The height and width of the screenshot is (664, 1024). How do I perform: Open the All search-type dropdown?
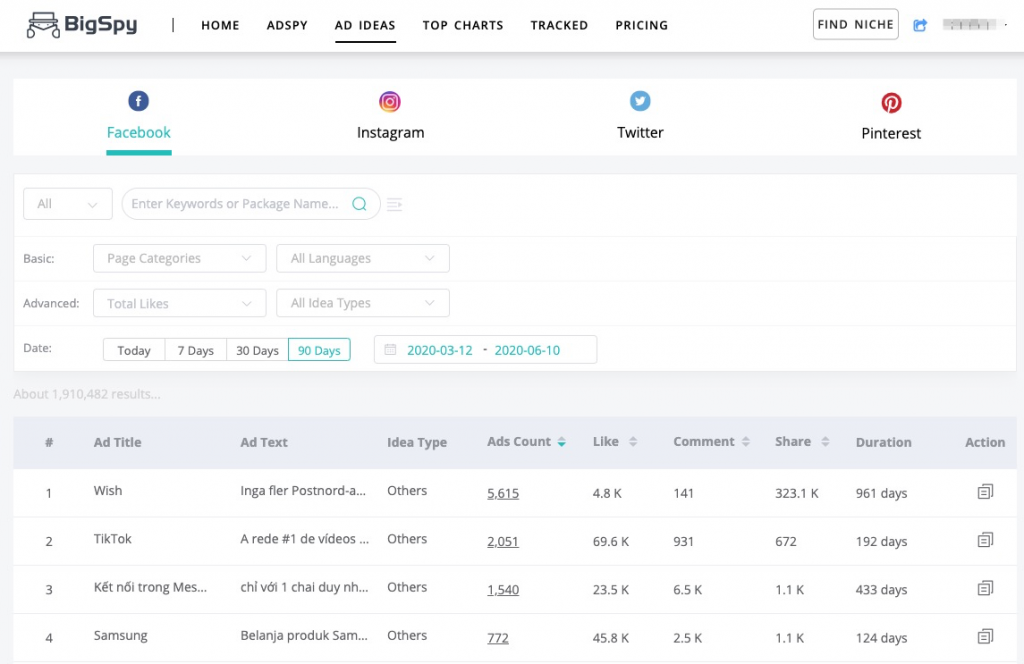[68, 204]
